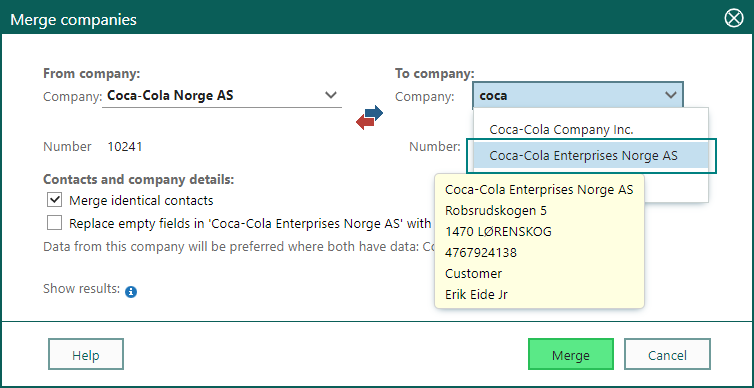Click phone number 4767924138 in tooltip
The height and width of the screenshot is (388, 754).
pos(481,252)
